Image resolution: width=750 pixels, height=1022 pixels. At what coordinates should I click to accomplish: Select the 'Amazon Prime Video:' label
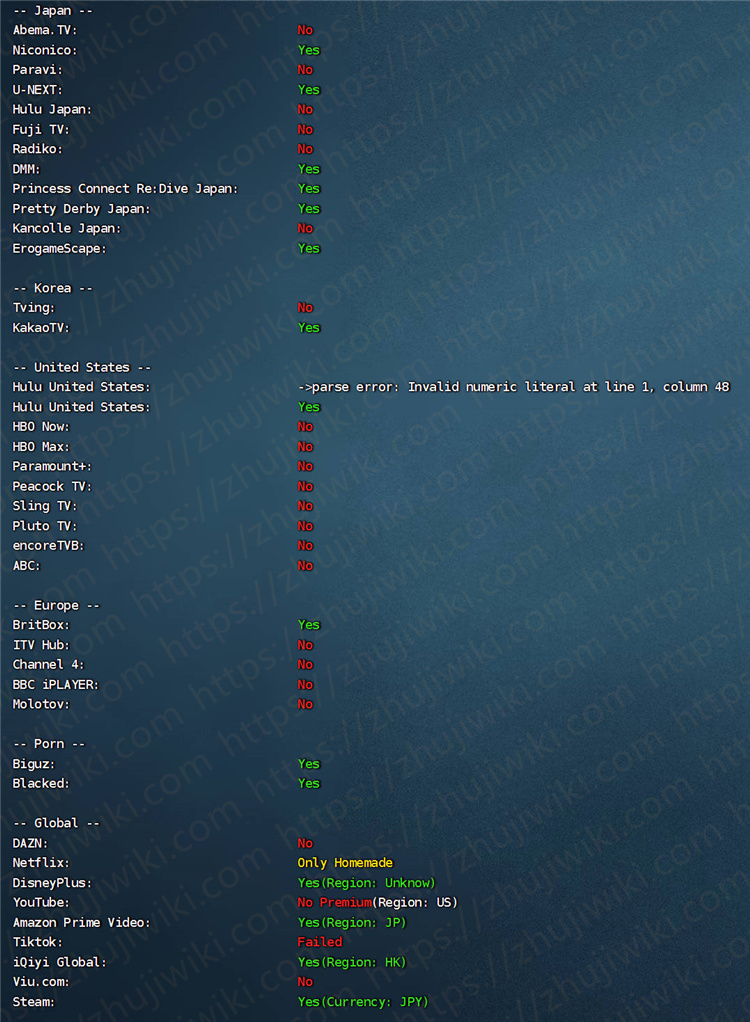[81, 923]
